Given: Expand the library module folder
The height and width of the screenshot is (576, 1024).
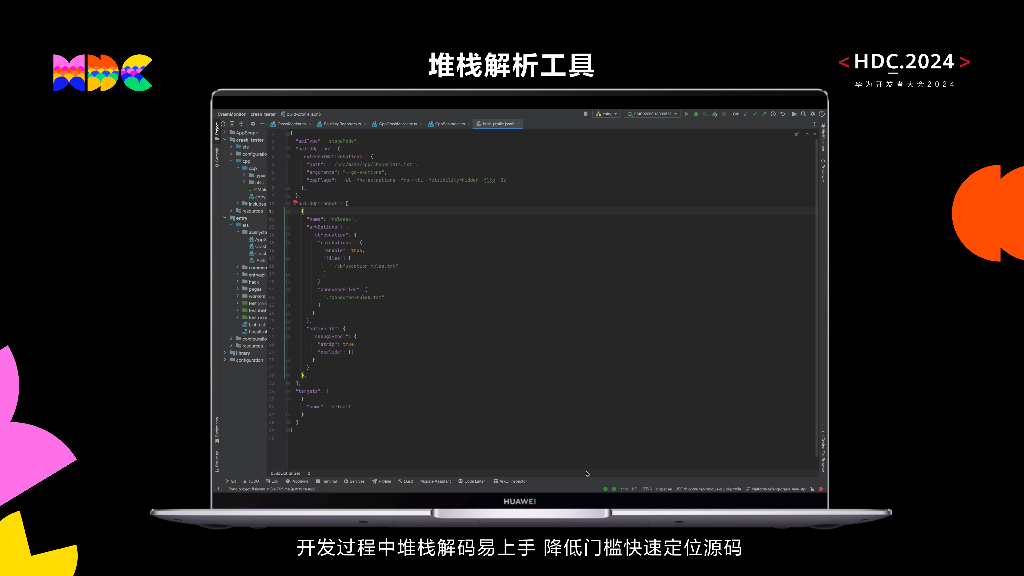Looking at the screenshot, I should (227, 352).
